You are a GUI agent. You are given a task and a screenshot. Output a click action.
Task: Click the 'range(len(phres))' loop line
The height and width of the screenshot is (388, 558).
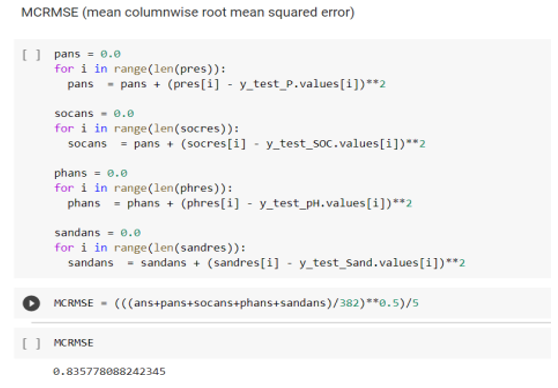tap(143, 188)
